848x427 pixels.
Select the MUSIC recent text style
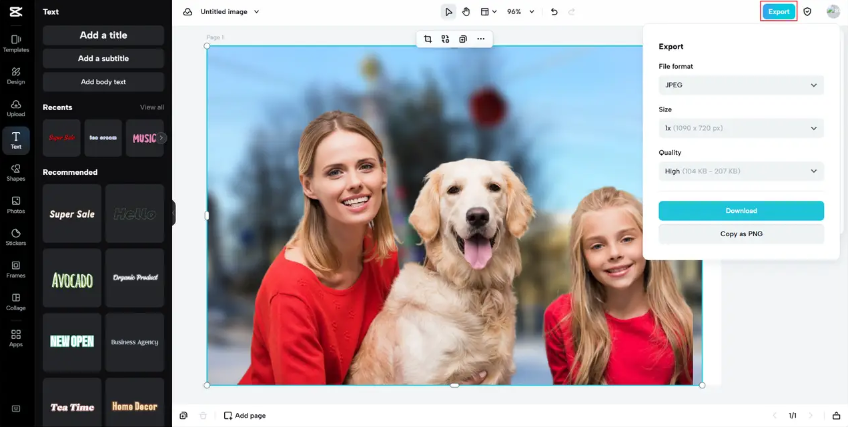click(144, 138)
